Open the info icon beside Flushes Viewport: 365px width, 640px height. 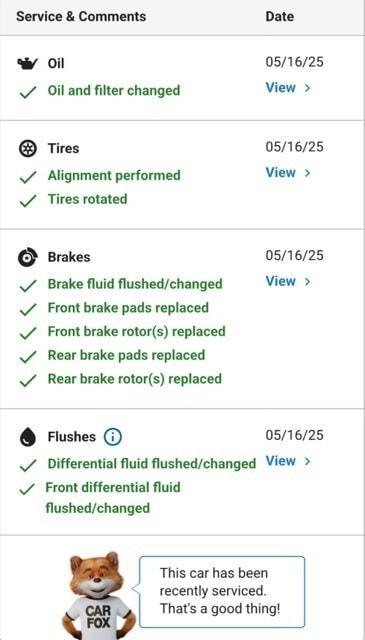tap(113, 437)
